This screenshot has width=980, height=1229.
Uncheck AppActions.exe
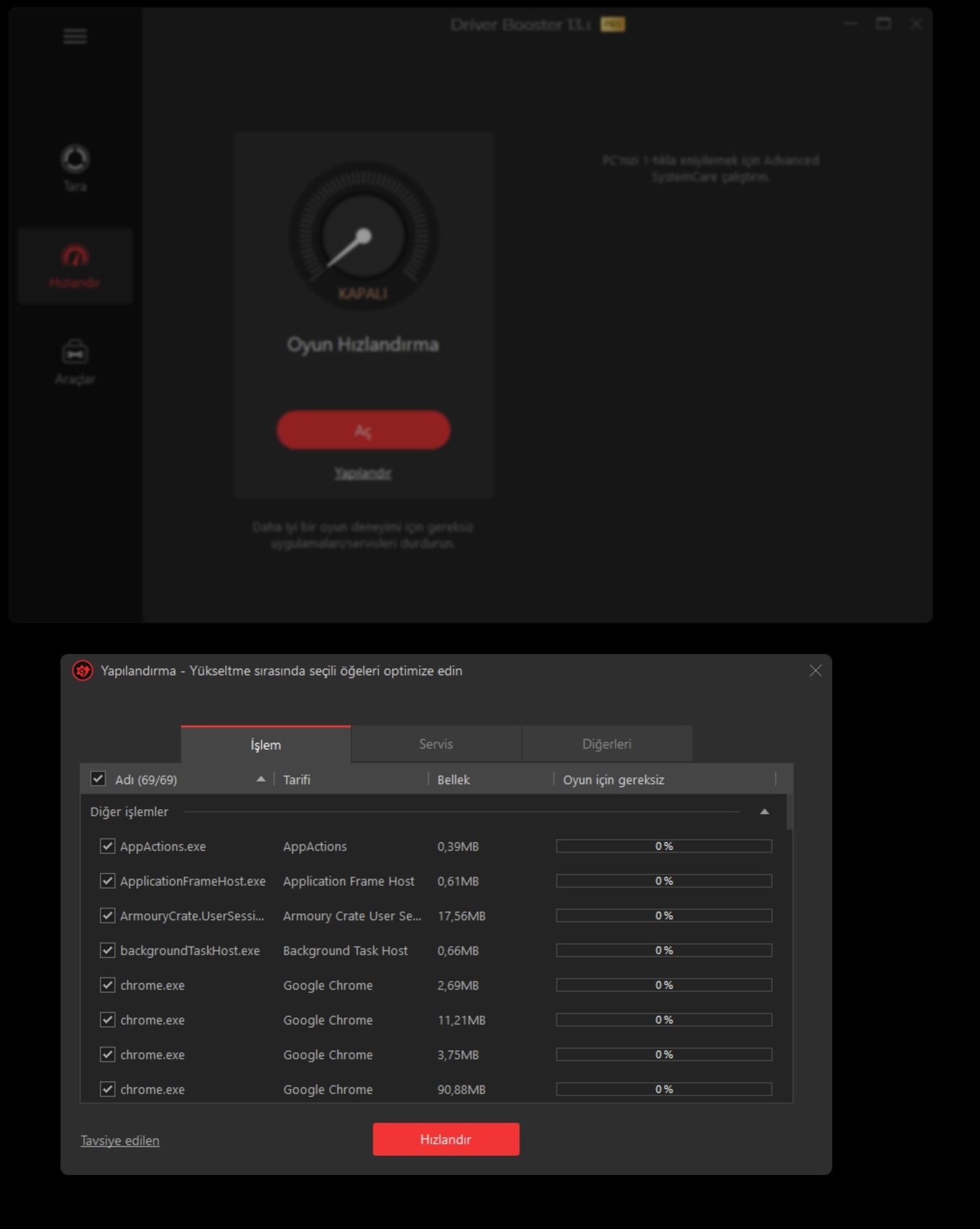[x=107, y=846]
